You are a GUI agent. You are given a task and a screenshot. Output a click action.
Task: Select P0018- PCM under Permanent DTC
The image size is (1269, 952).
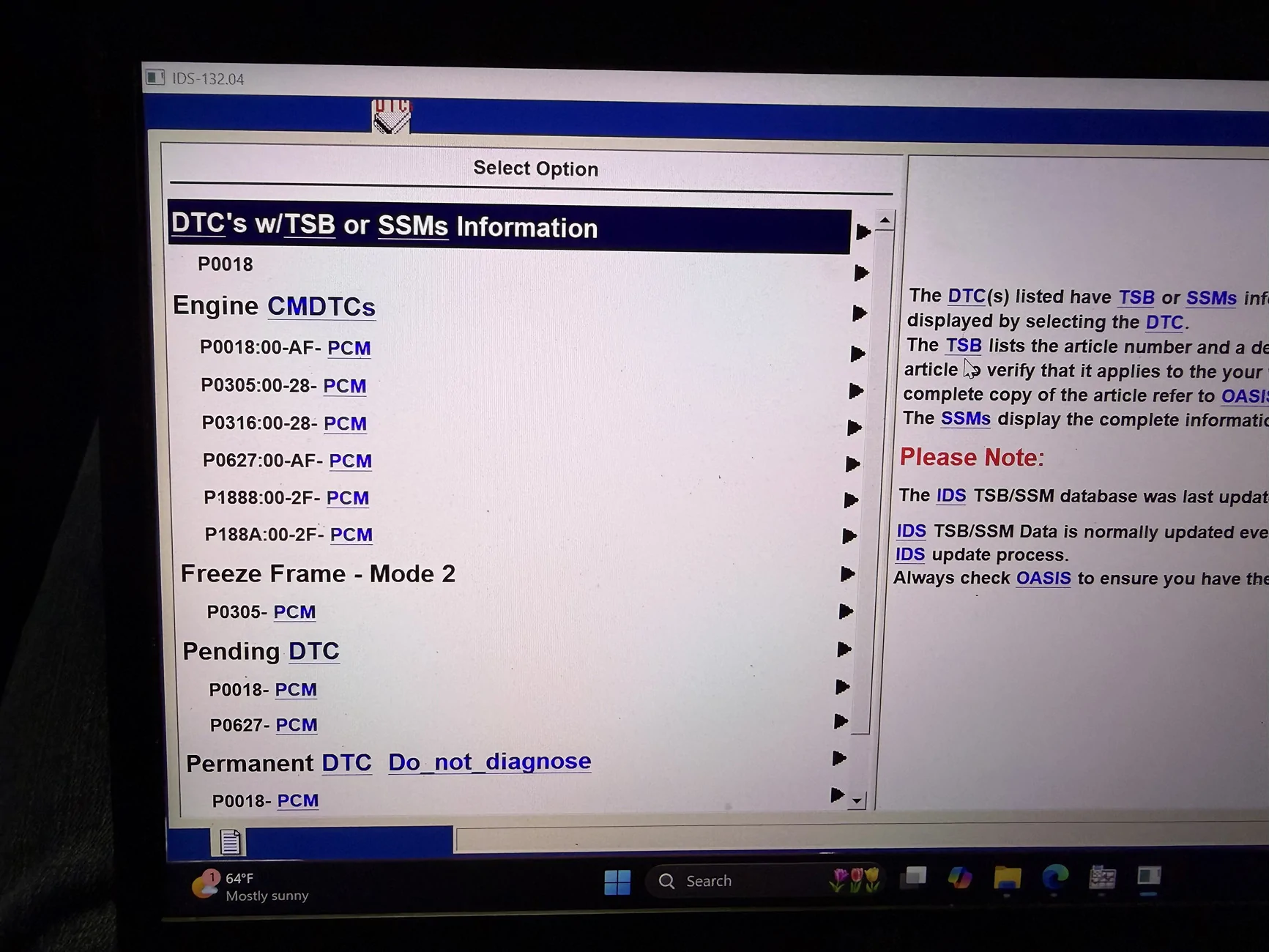pyautogui.click(x=266, y=801)
